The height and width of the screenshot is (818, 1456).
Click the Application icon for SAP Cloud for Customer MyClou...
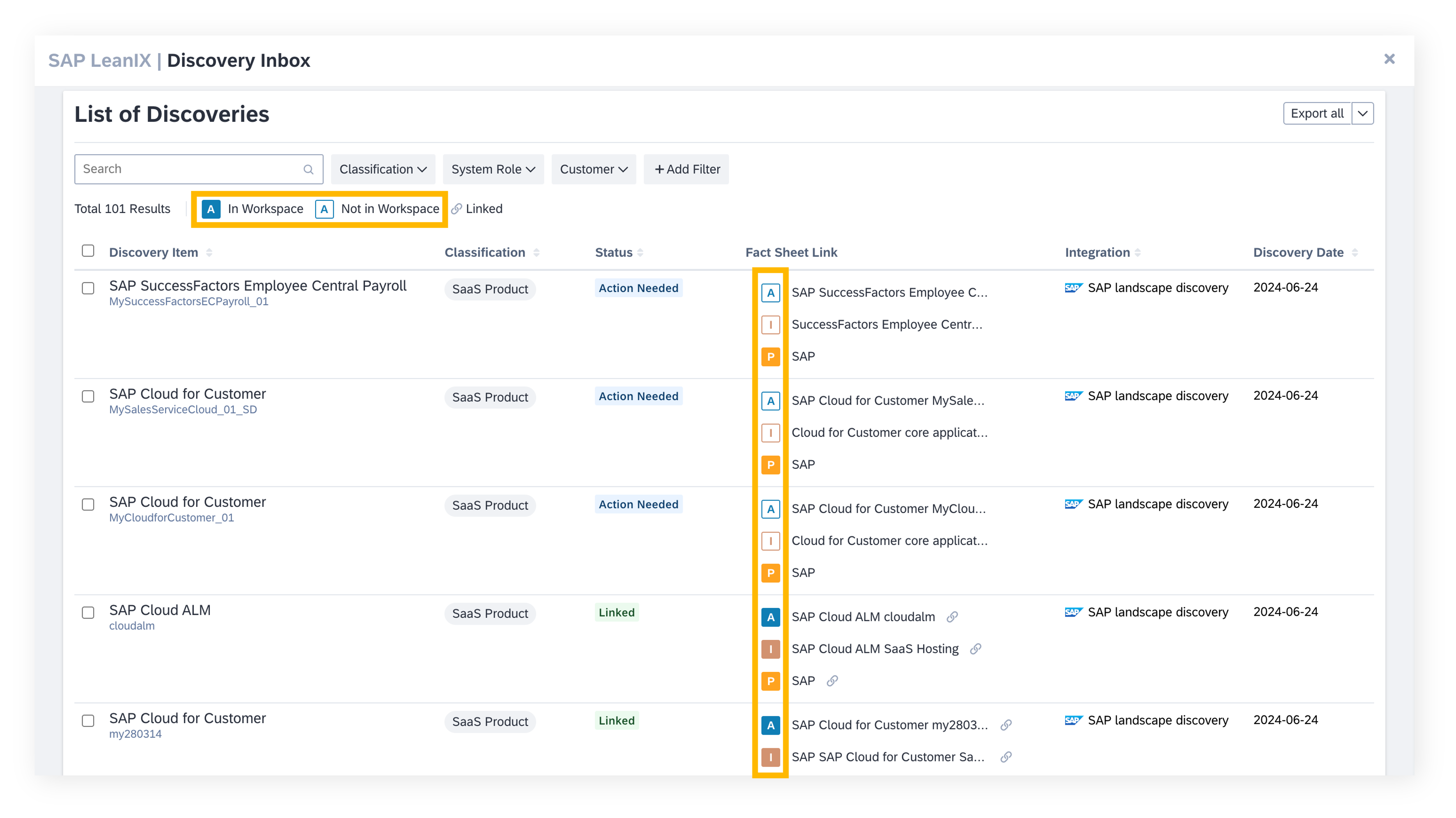pyautogui.click(x=770, y=509)
